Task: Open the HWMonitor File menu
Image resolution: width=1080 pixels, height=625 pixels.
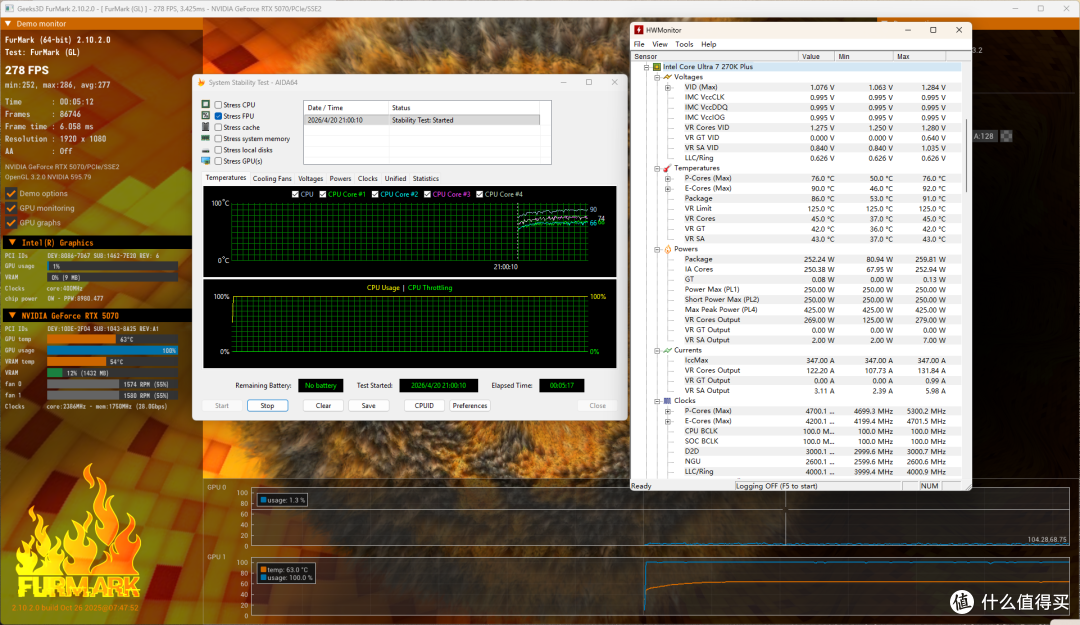Action: click(x=639, y=44)
